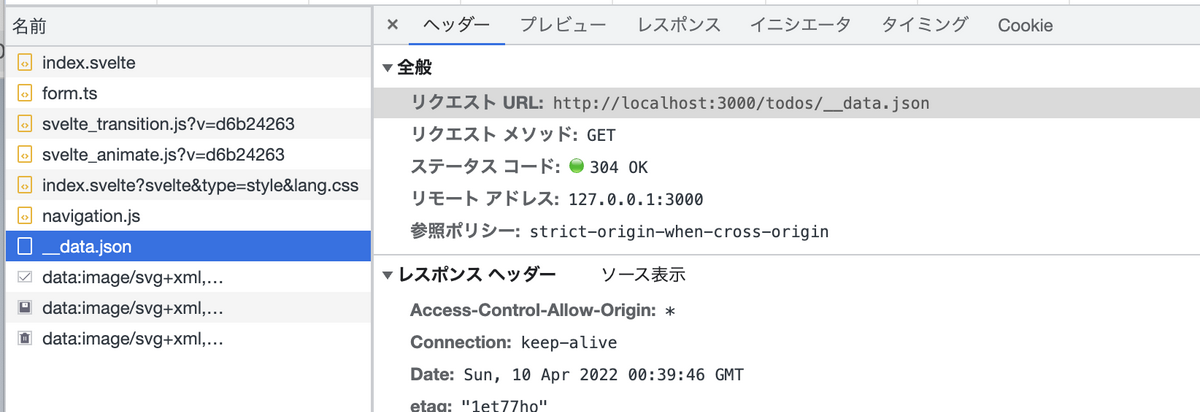Click the trash-can data:image/svg+xml icon
Viewport: 1200px width, 412px height.
[x=24, y=338]
